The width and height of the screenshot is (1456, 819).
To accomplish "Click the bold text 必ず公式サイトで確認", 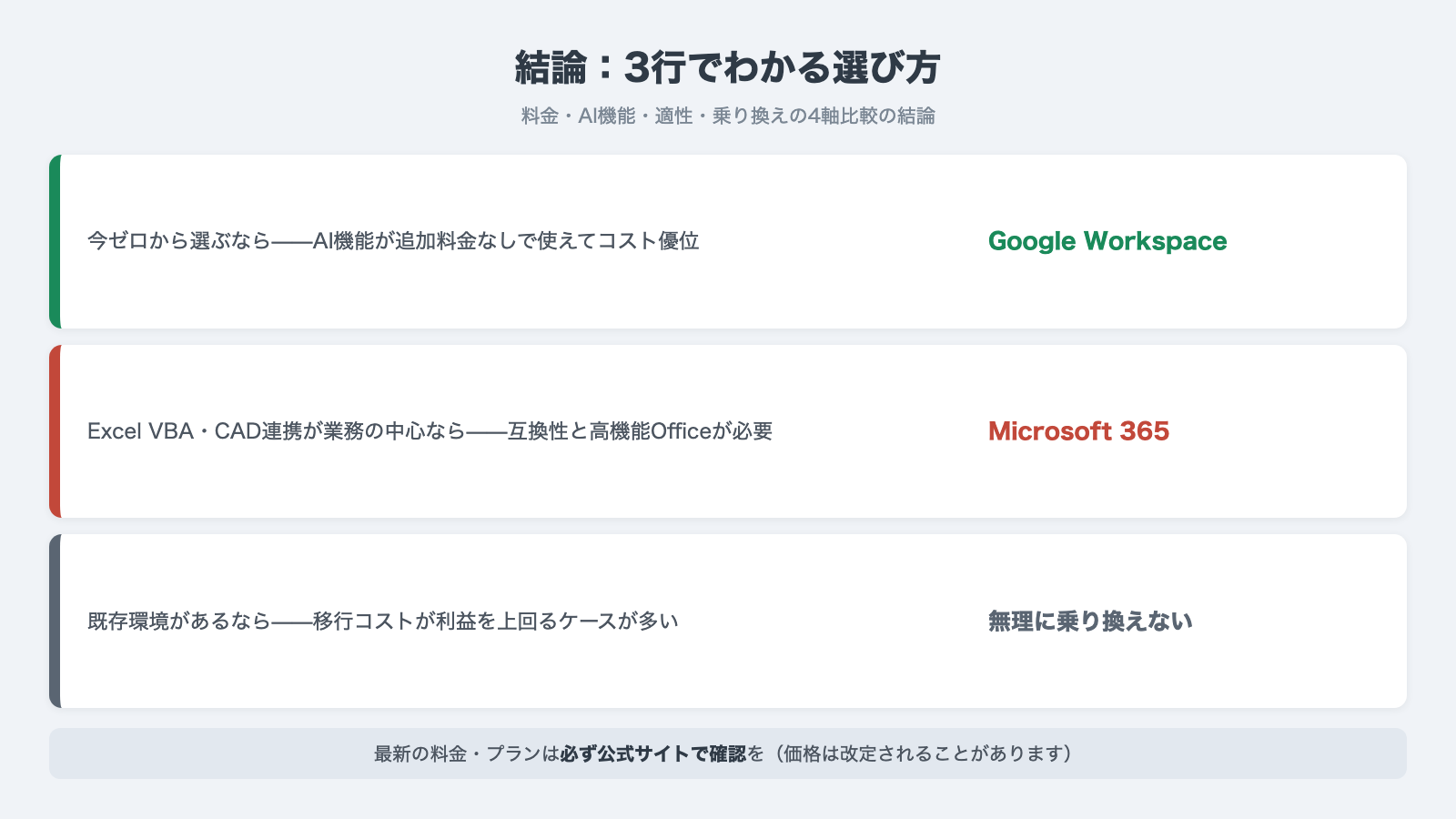I will pyautogui.click(x=653, y=753).
